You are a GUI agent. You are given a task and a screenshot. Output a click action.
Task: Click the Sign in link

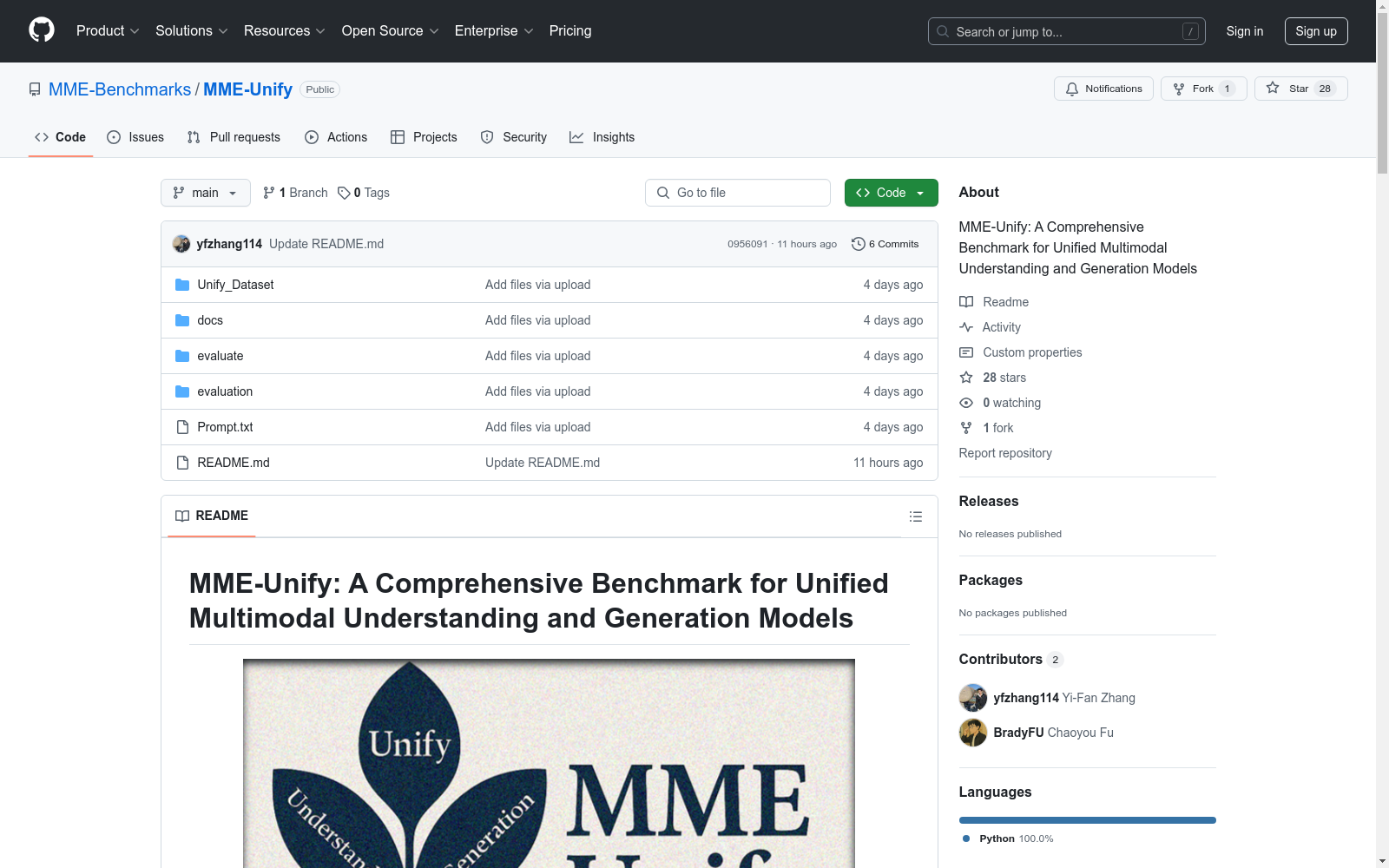pyautogui.click(x=1245, y=31)
